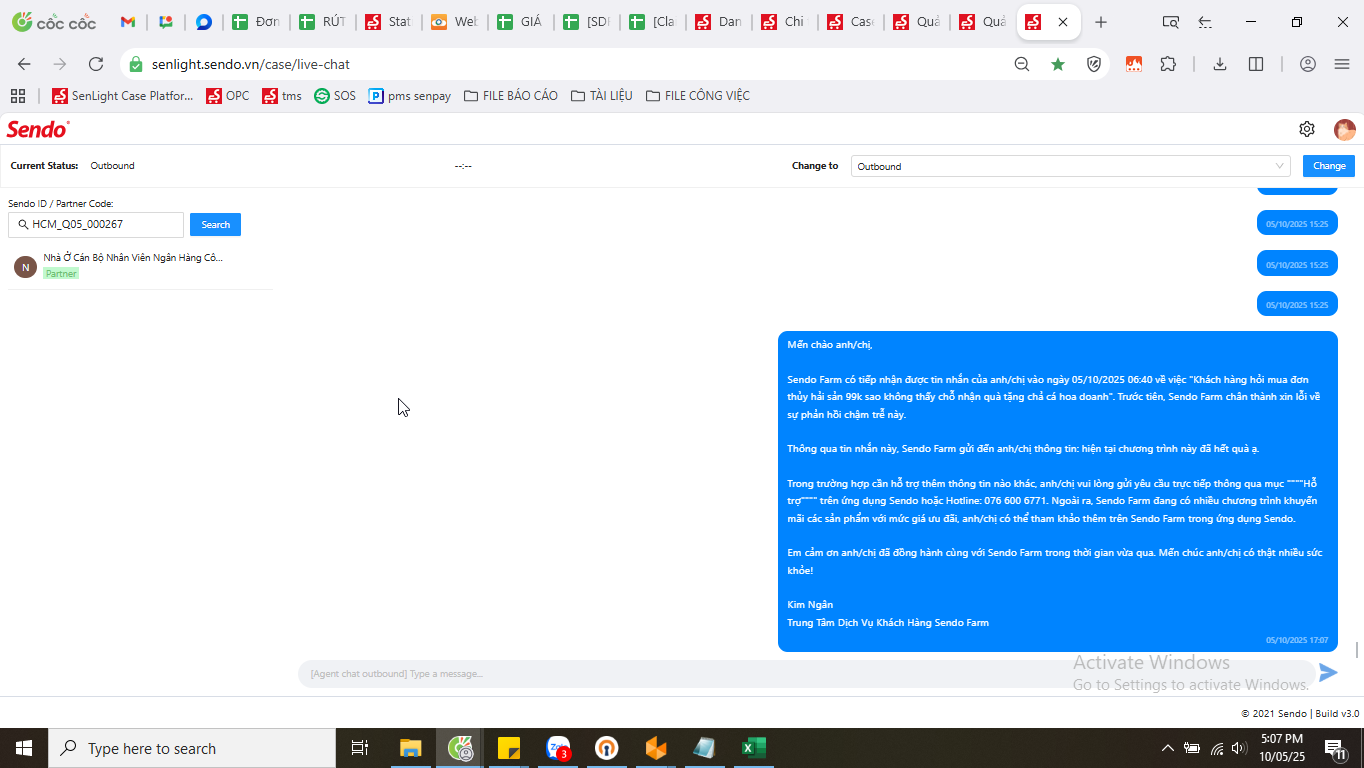Send the message with the paper plane icon
The image size is (1364, 768).
point(1328,673)
